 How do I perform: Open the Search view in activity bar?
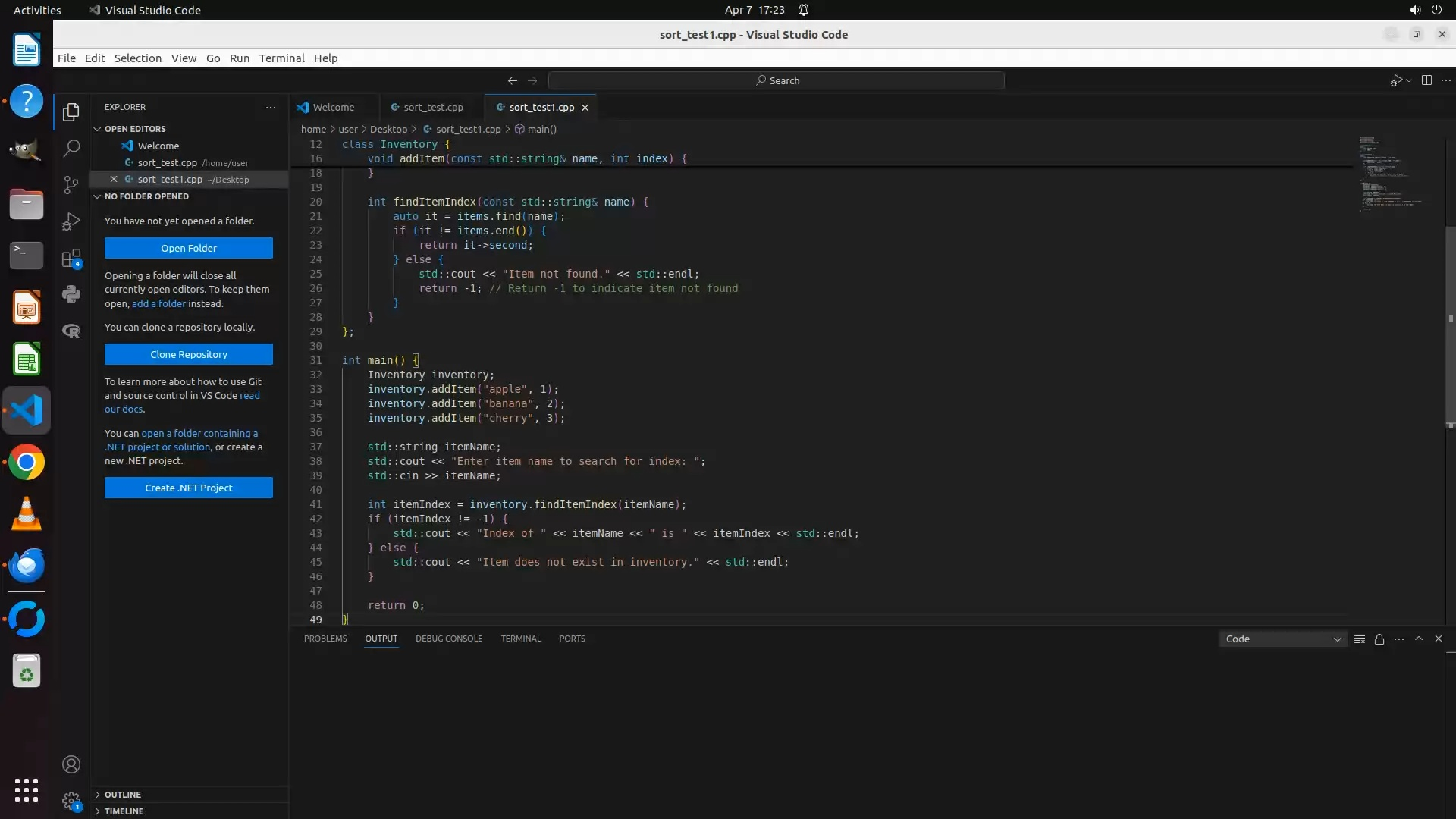[x=71, y=148]
